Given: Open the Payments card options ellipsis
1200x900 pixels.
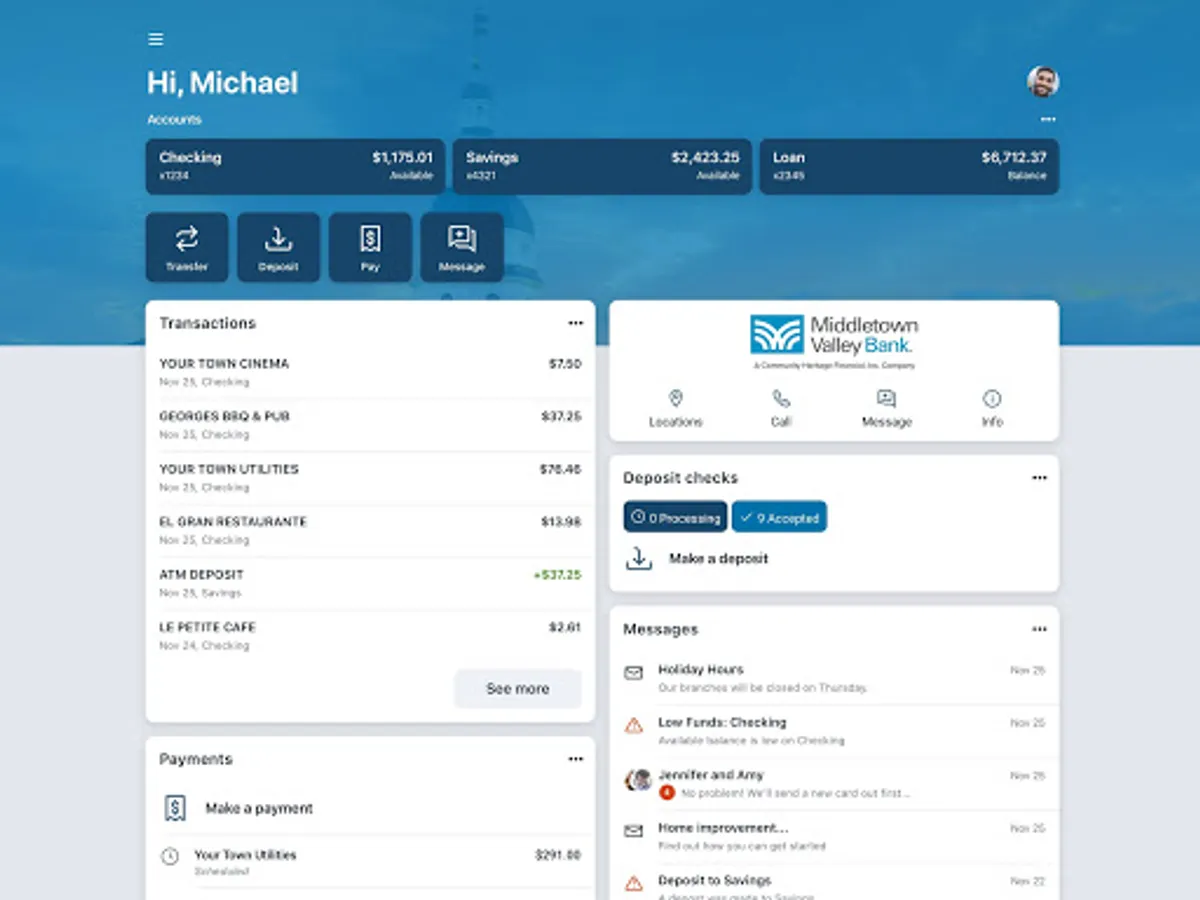Looking at the screenshot, I should tap(575, 759).
